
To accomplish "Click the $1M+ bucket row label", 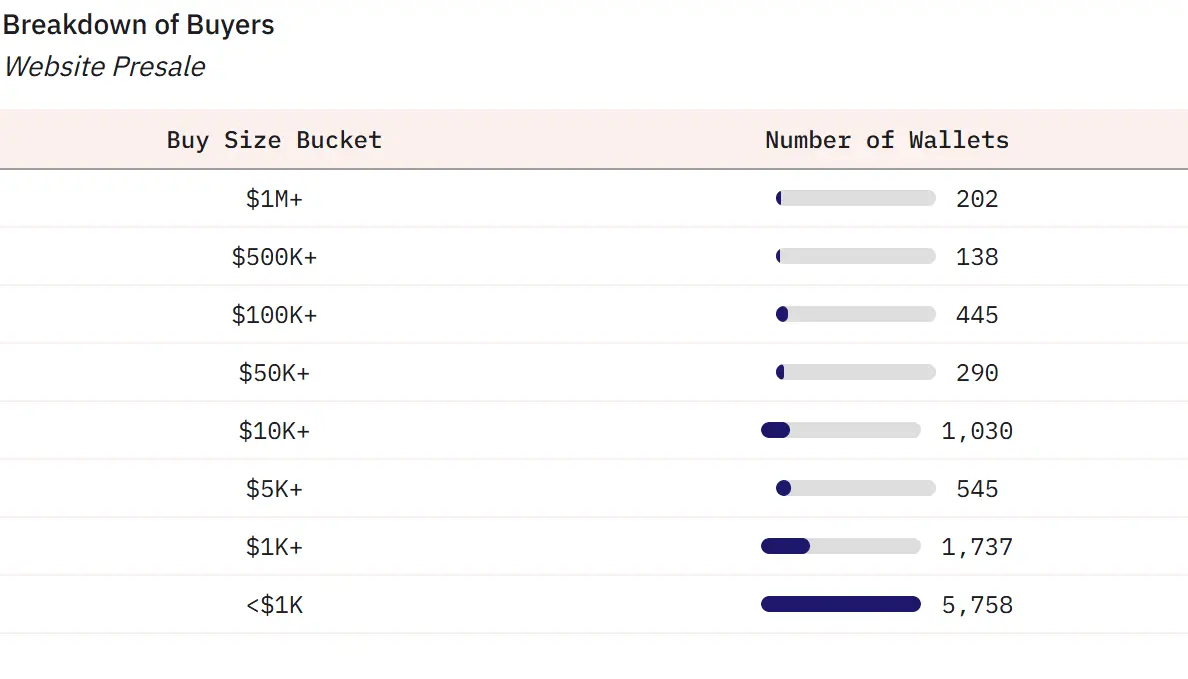I will click(x=274, y=199).
